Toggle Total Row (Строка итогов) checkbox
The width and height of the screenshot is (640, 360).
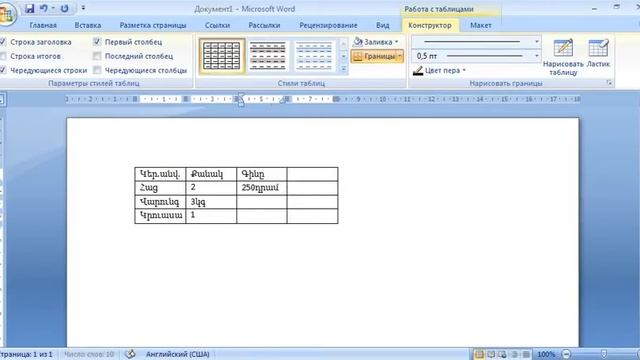pyautogui.click(x=3, y=56)
